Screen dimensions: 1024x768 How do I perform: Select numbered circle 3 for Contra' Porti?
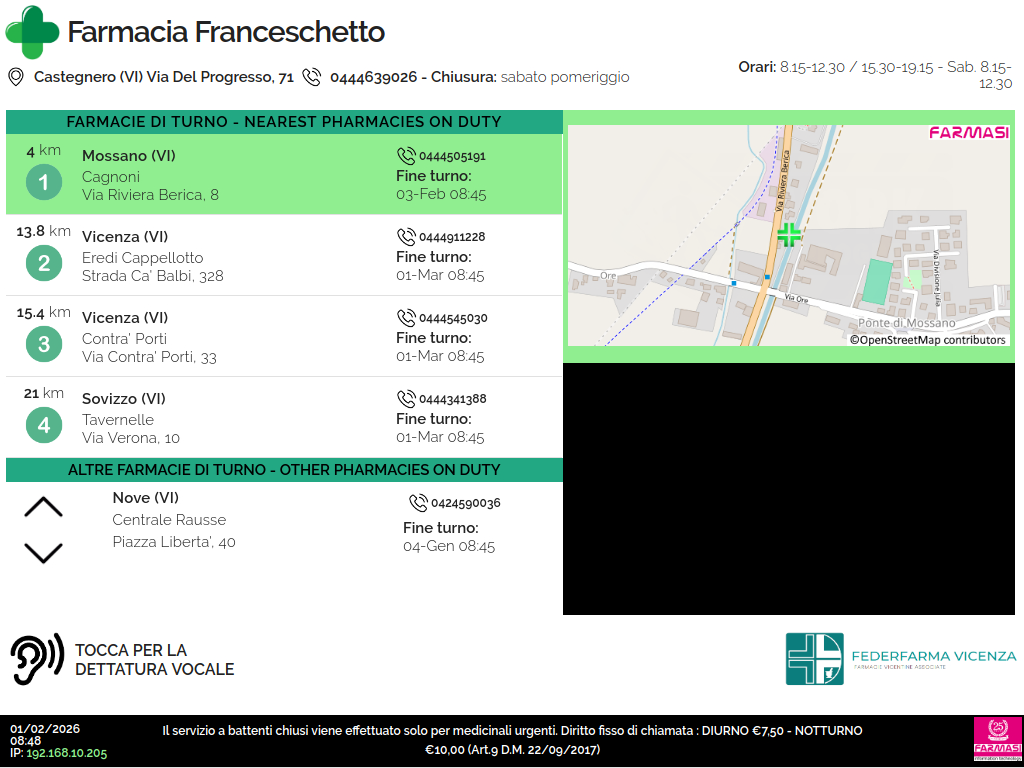[x=43, y=345]
